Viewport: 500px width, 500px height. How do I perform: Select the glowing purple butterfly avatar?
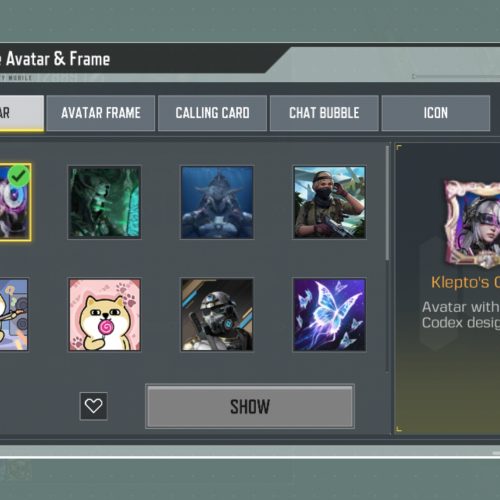(329, 315)
